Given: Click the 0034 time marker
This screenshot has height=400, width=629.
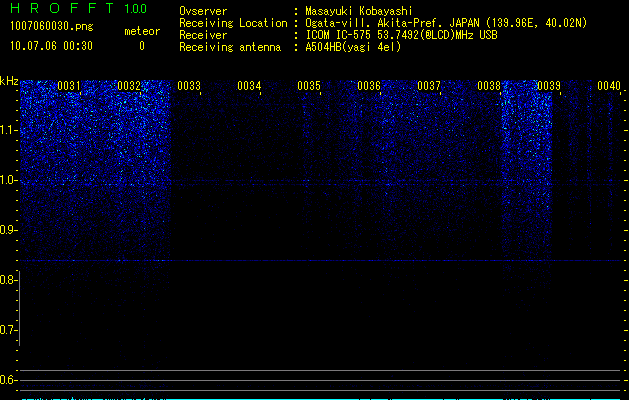Looking at the screenshot, I should click(x=249, y=86).
